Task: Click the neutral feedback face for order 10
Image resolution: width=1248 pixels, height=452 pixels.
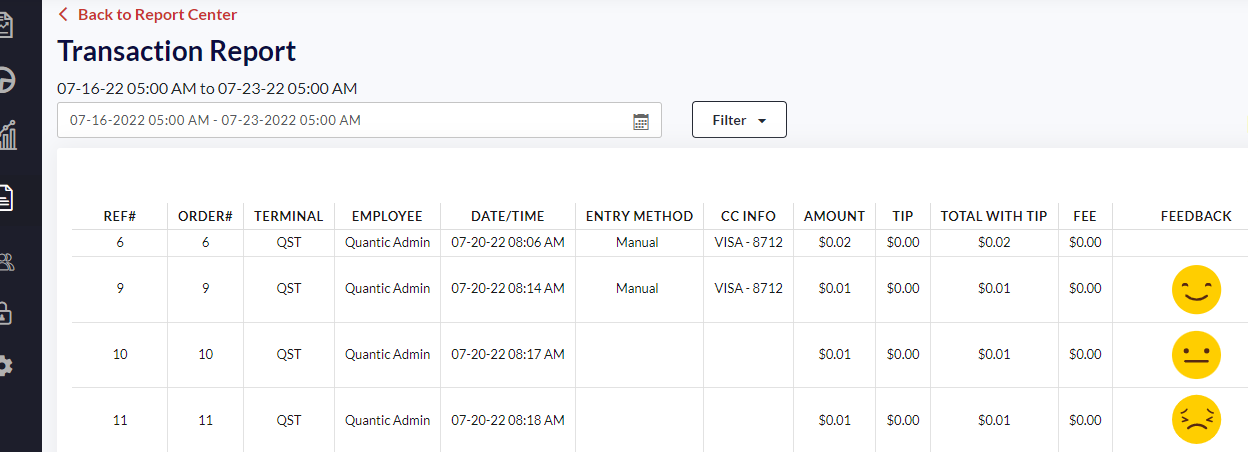Action: tap(1196, 355)
